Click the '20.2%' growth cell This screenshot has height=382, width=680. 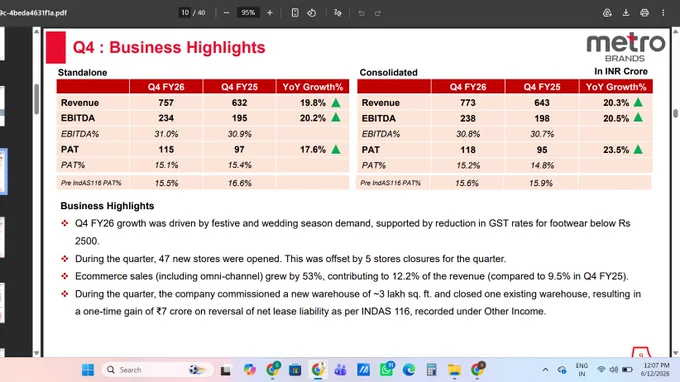tap(313, 118)
